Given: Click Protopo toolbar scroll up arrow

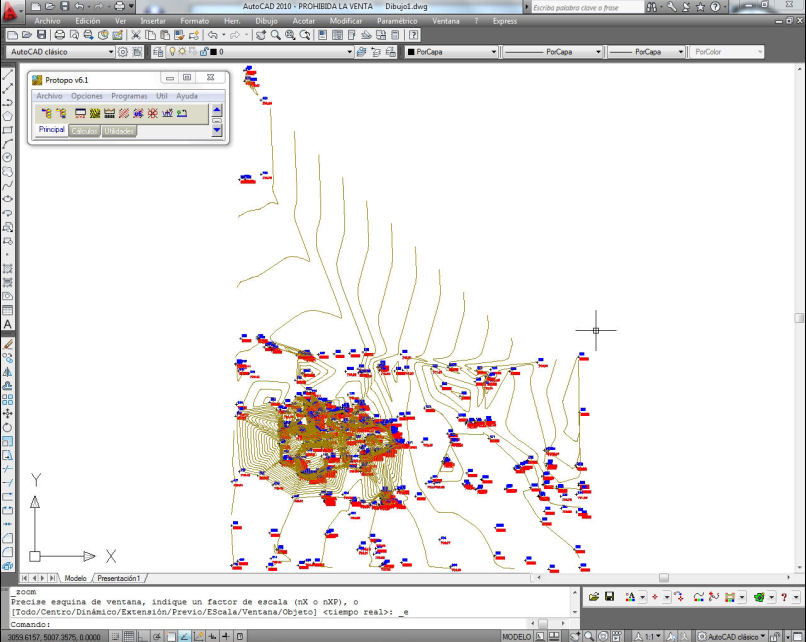Looking at the screenshot, I should pyautogui.click(x=217, y=109).
